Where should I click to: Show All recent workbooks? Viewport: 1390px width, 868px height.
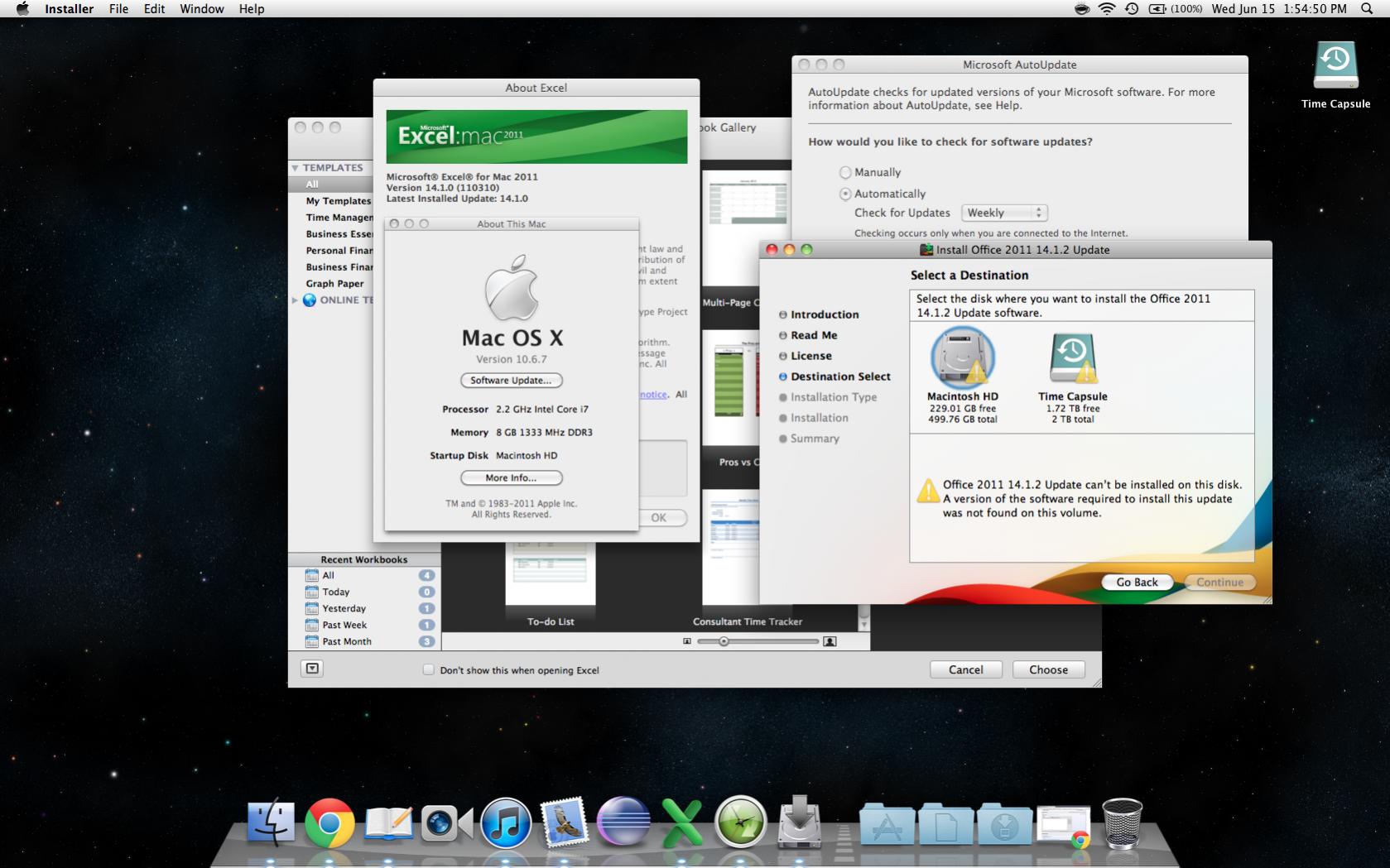coord(364,575)
